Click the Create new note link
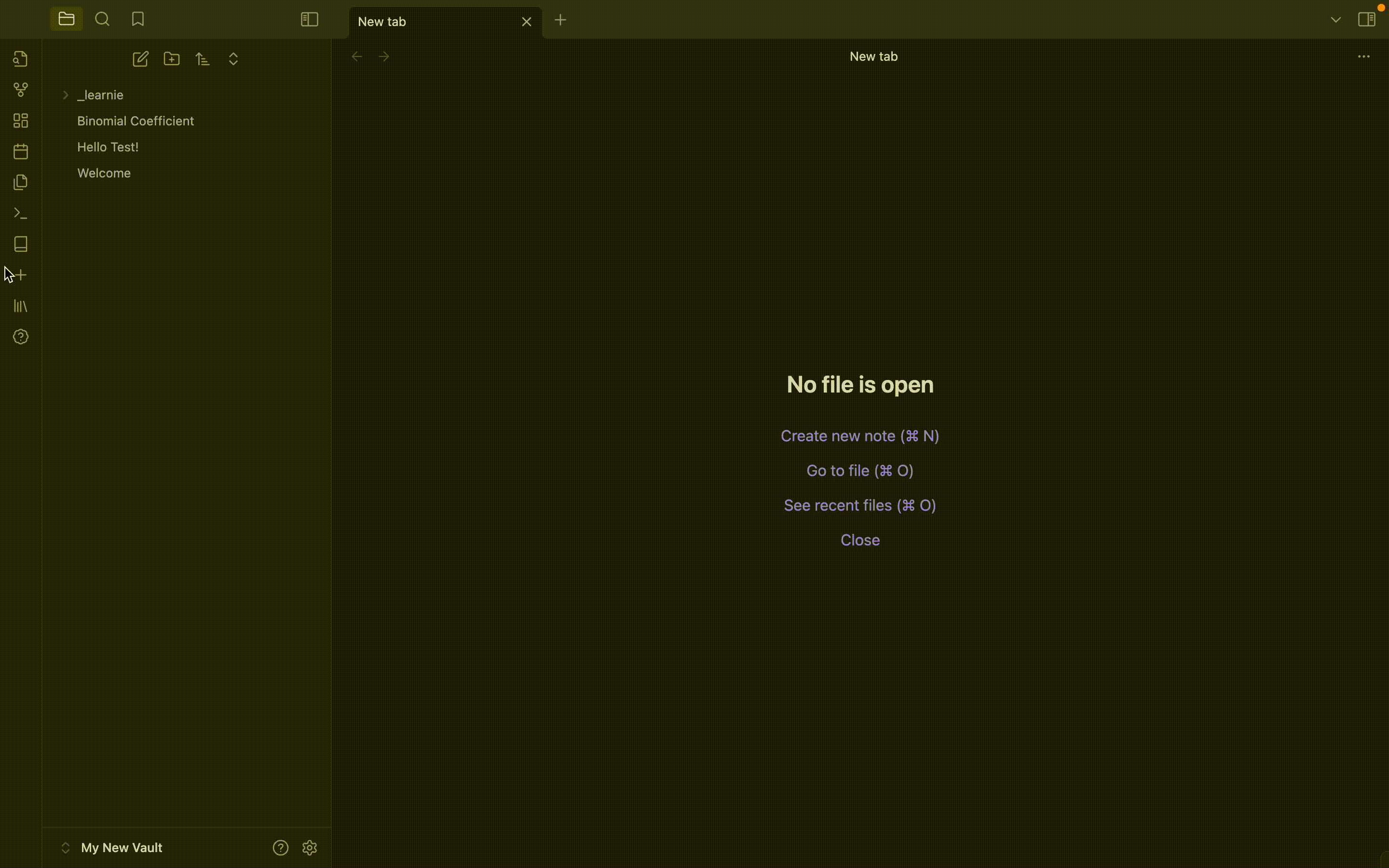The image size is (1389, 868). pos(859,436)
